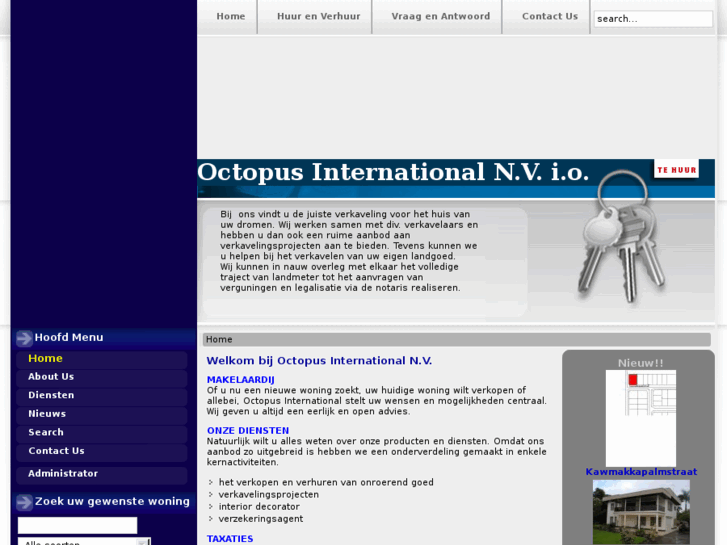The height and width of the screenshot is (545, 727).
Task: Click the Zoek uw gewenste woning arrow icon
Action: click(24, 502)
